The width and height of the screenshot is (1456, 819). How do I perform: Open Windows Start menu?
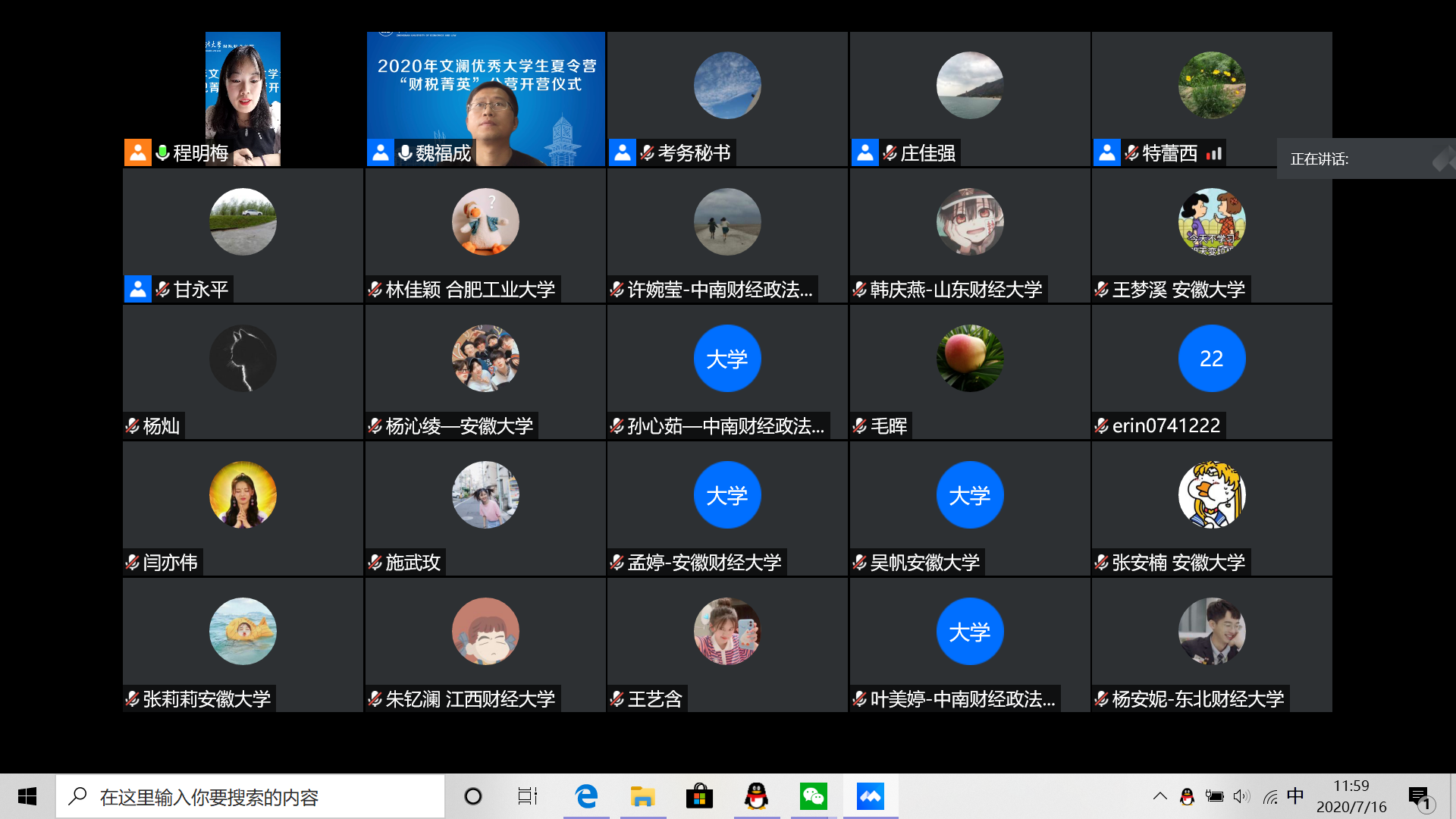[x=27, y=796]
